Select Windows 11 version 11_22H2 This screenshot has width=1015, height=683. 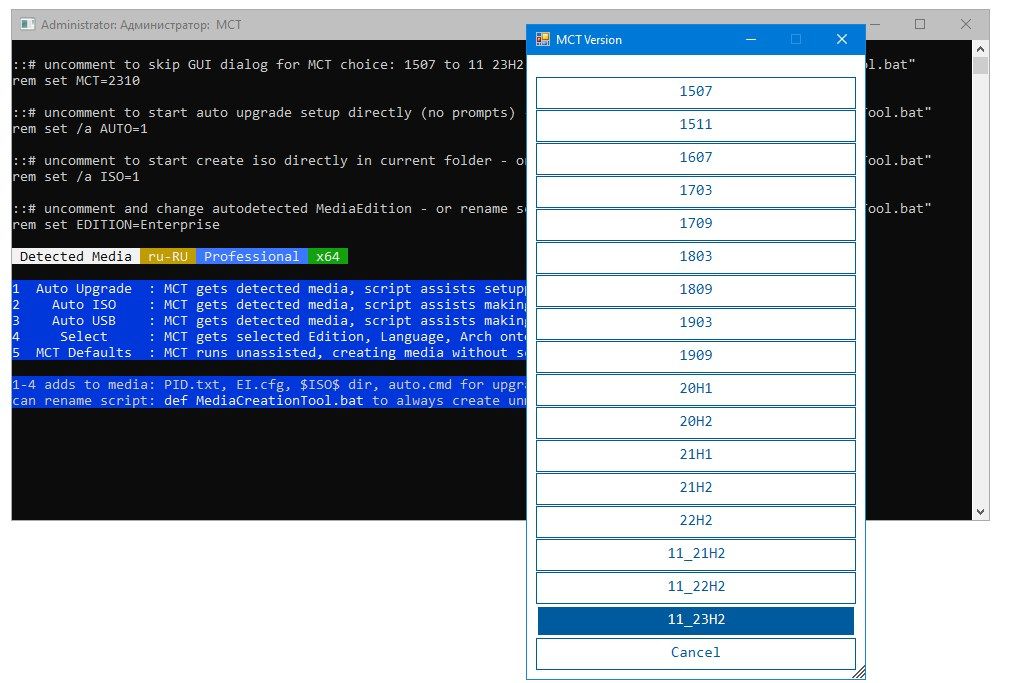(696, 587)
